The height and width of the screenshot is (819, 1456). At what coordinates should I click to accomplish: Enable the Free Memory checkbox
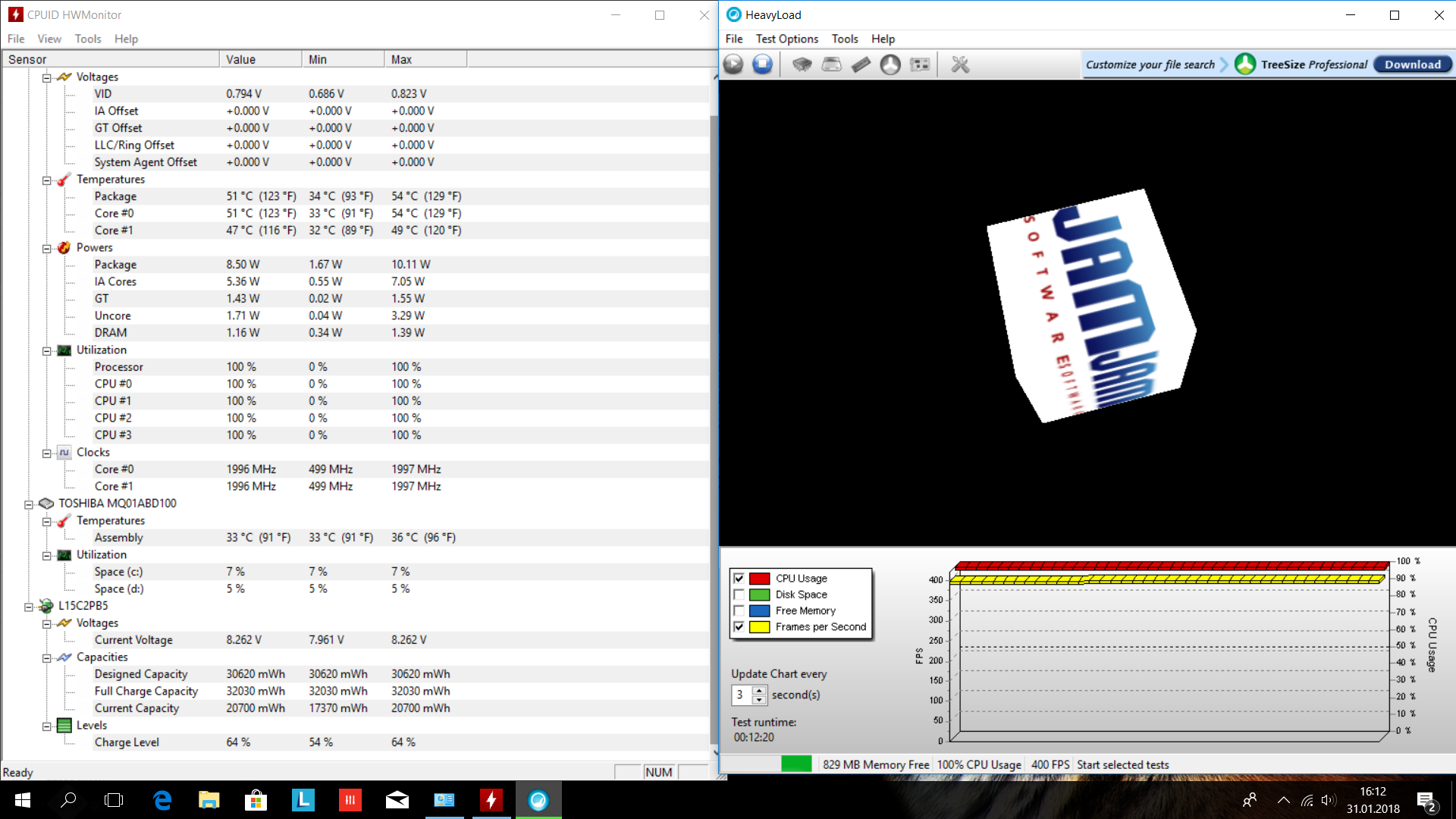click(x=739, y=610)
